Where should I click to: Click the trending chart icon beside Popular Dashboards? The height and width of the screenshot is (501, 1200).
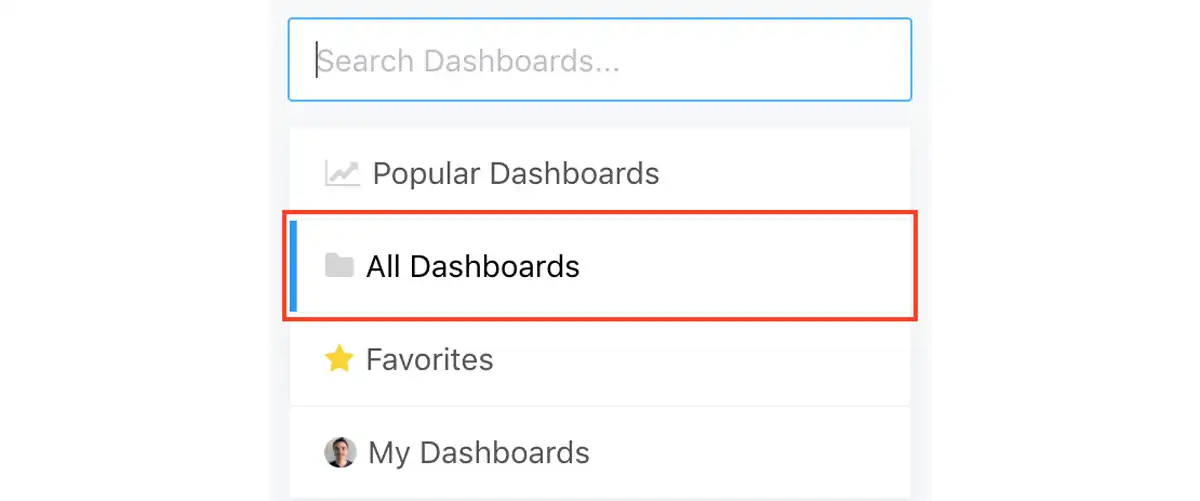pyautogui.click(x=342, y=174)
